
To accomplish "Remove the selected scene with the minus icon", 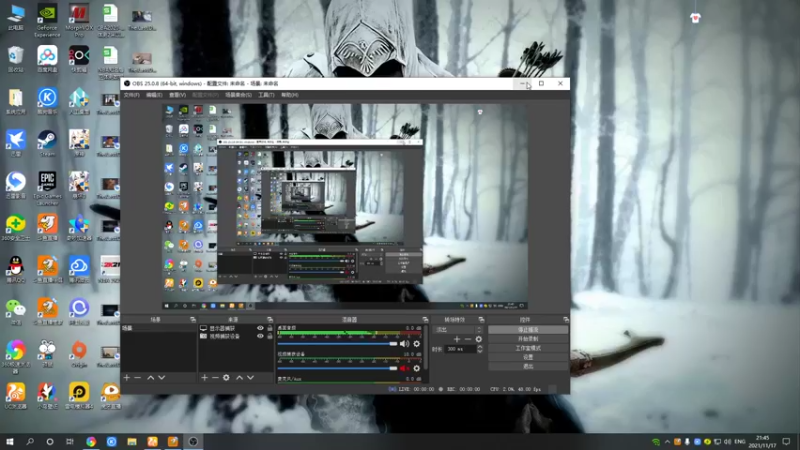I will coord(138,378).
